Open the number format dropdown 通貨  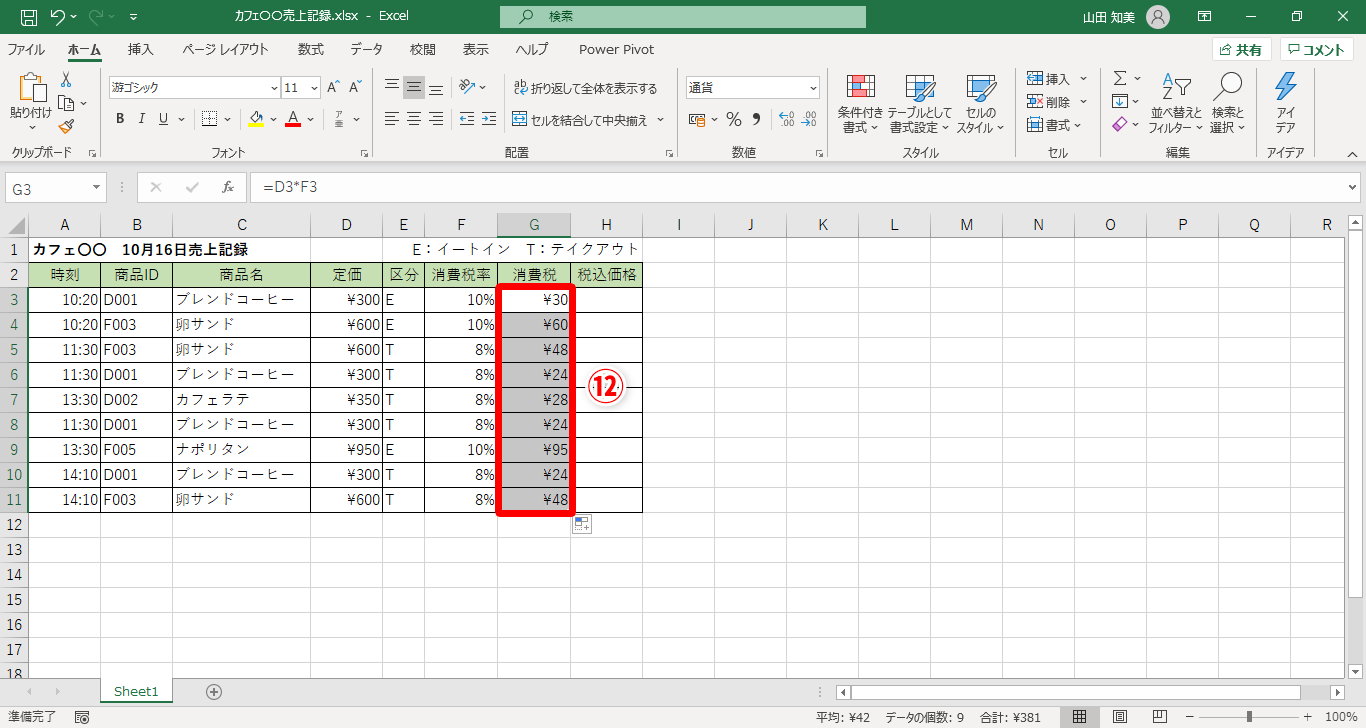(812, 88)
